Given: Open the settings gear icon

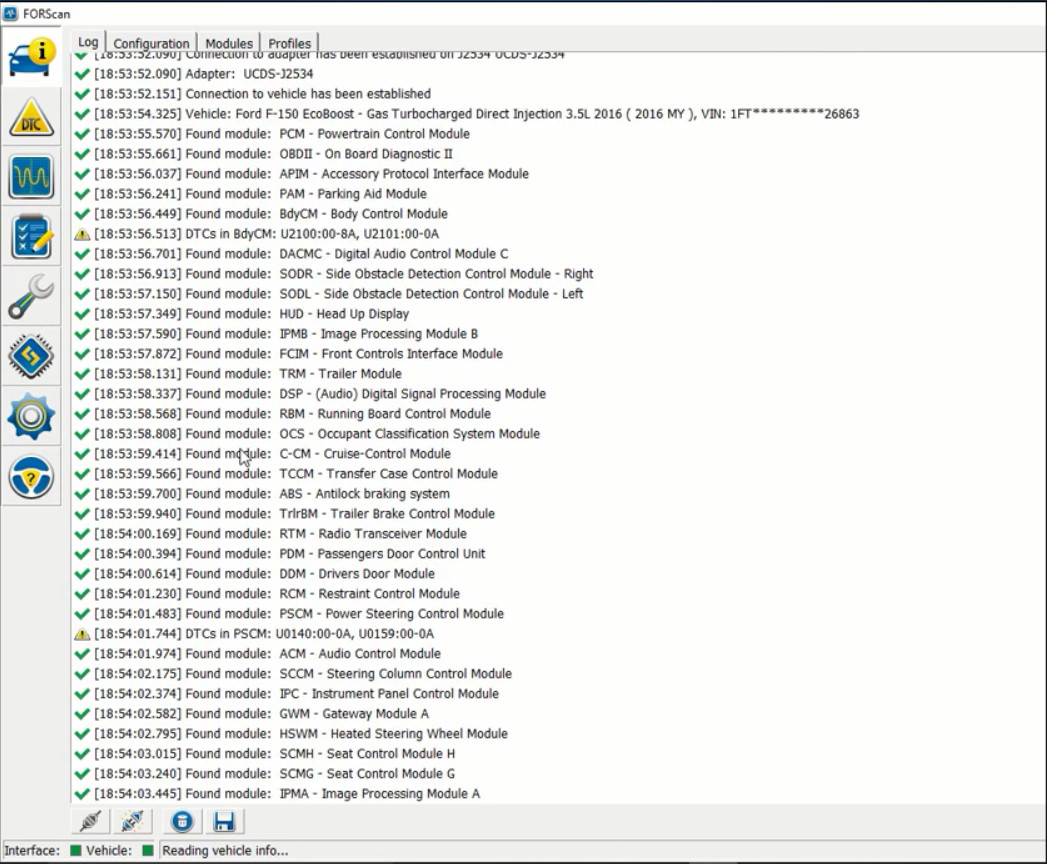Looking at the screenshot, I should 31,417.
